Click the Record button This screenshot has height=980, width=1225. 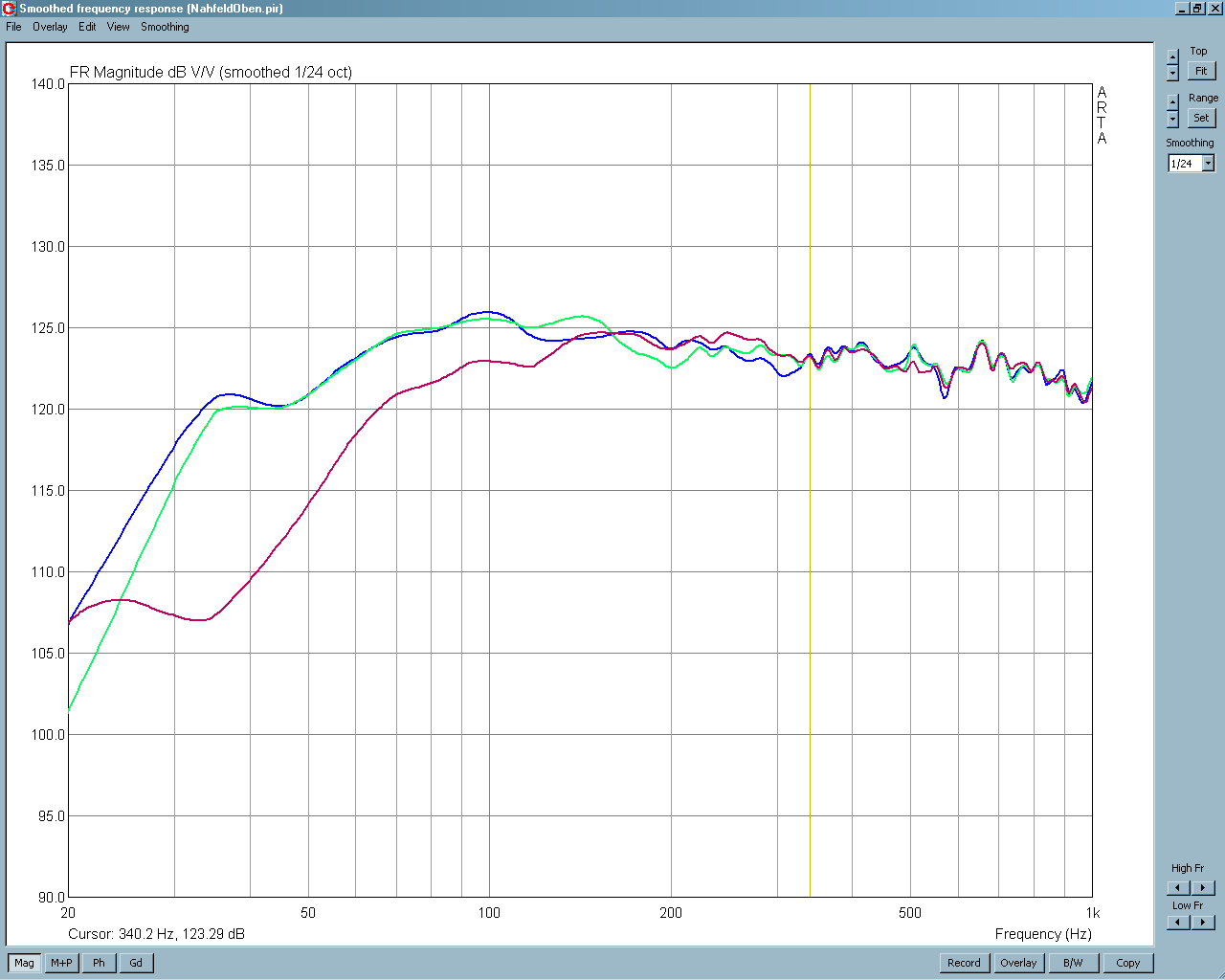[964, 963]
